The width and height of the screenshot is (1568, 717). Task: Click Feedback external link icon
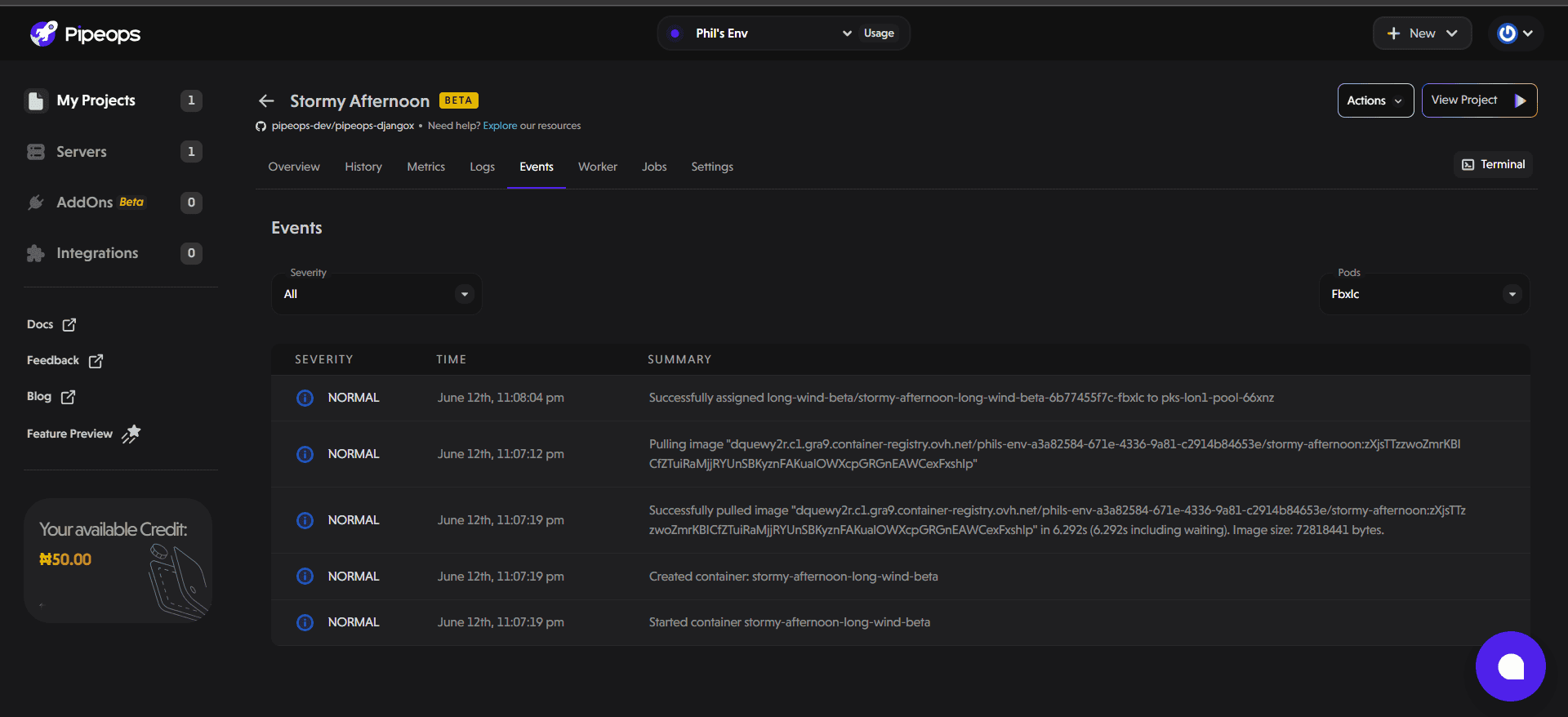click(96, 360)
